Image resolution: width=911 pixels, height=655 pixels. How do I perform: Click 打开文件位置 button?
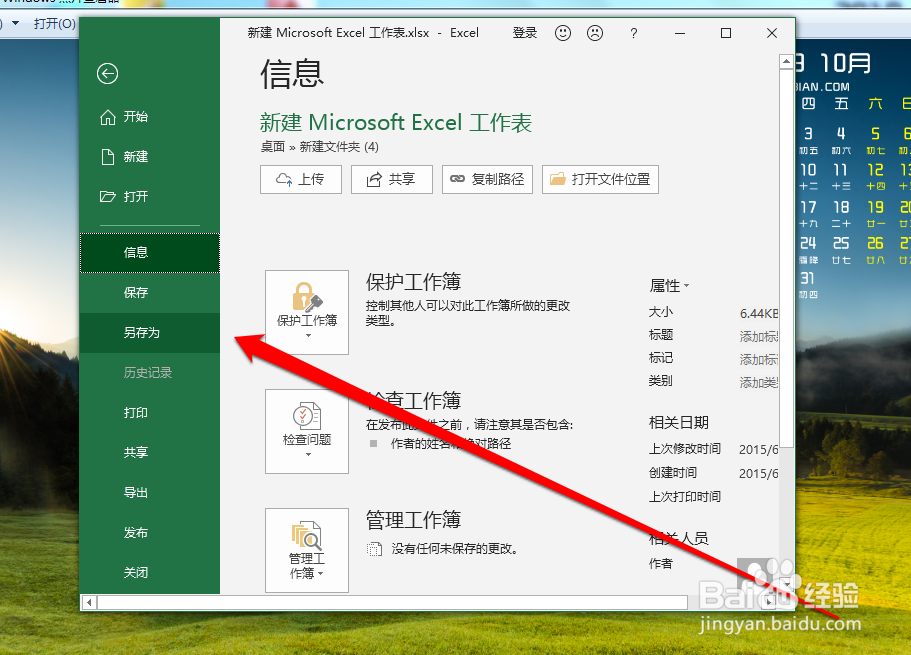coord(600,179)
